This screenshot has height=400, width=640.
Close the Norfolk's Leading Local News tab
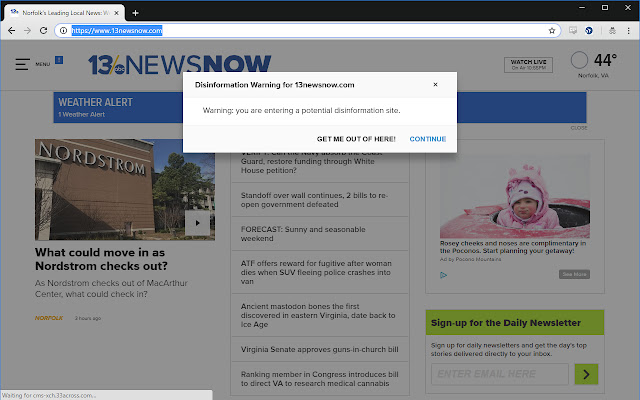(x=116, y=13)
